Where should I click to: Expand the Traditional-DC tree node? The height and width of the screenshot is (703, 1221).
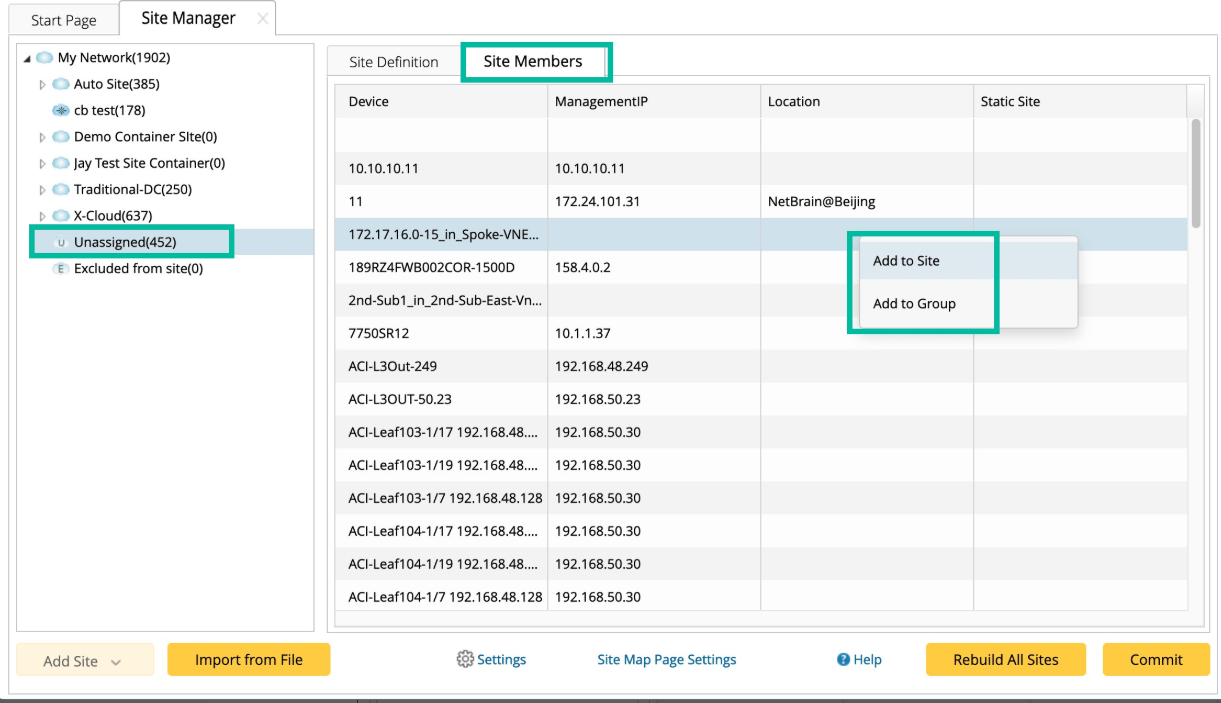point(42,190)
